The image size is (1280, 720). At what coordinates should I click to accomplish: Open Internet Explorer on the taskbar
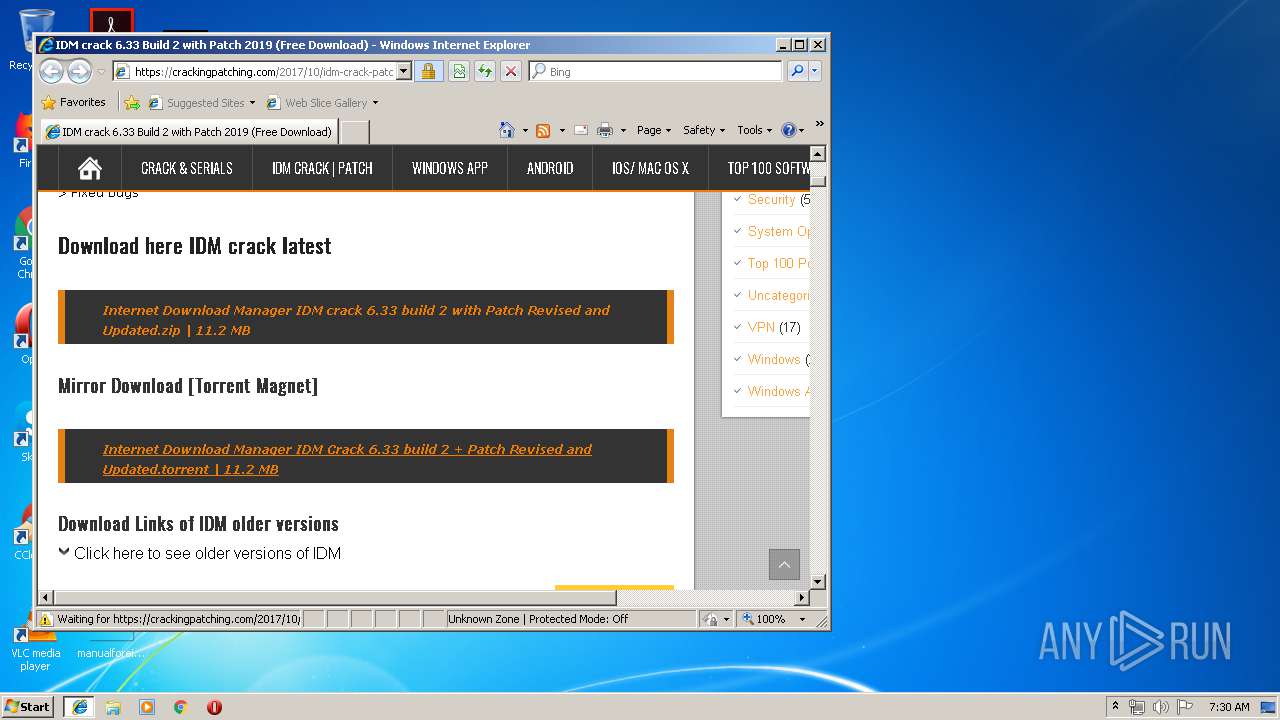[80, 707]
